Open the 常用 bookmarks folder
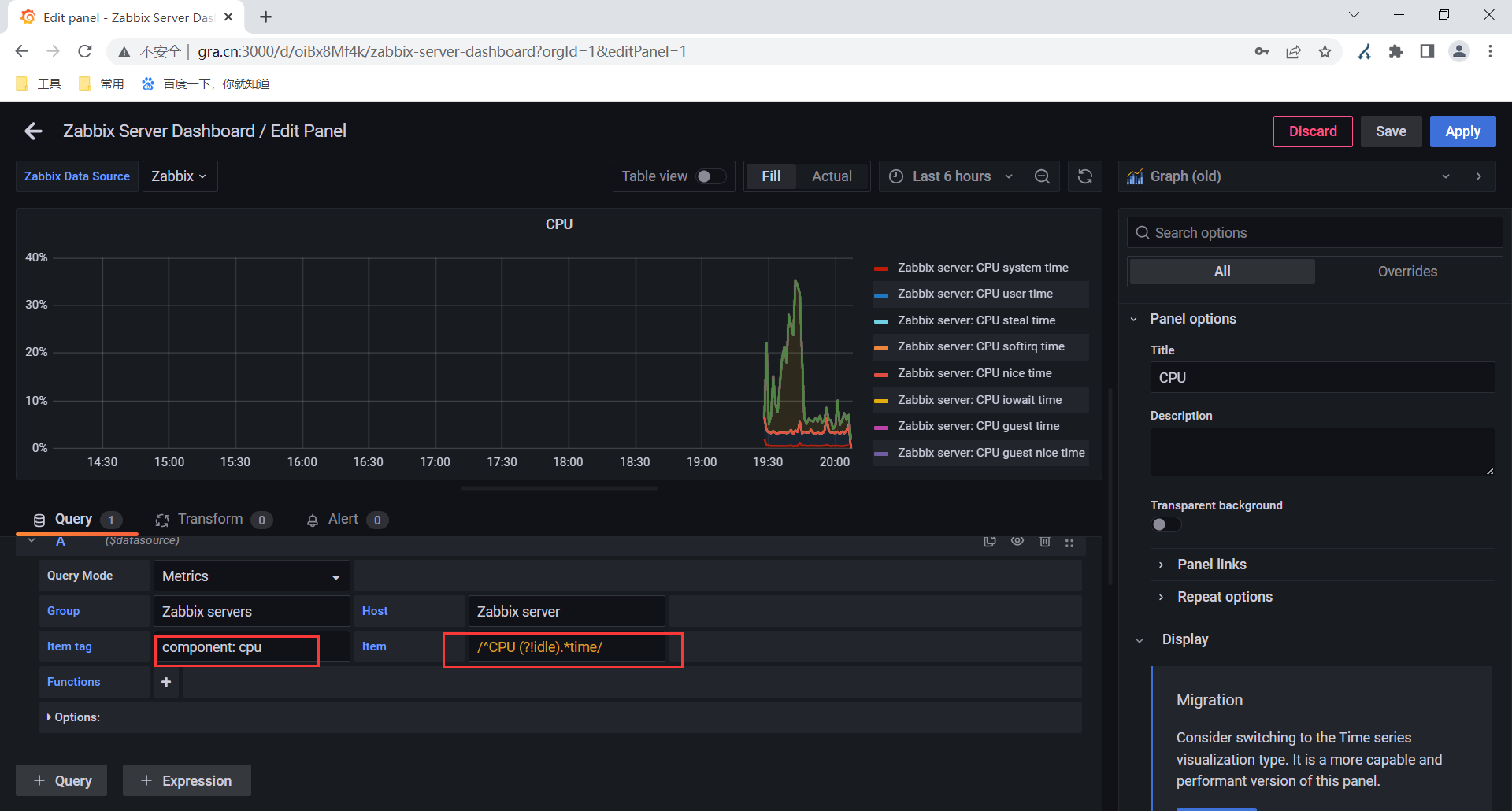The image size is (1512, 811). coord(102,83)
